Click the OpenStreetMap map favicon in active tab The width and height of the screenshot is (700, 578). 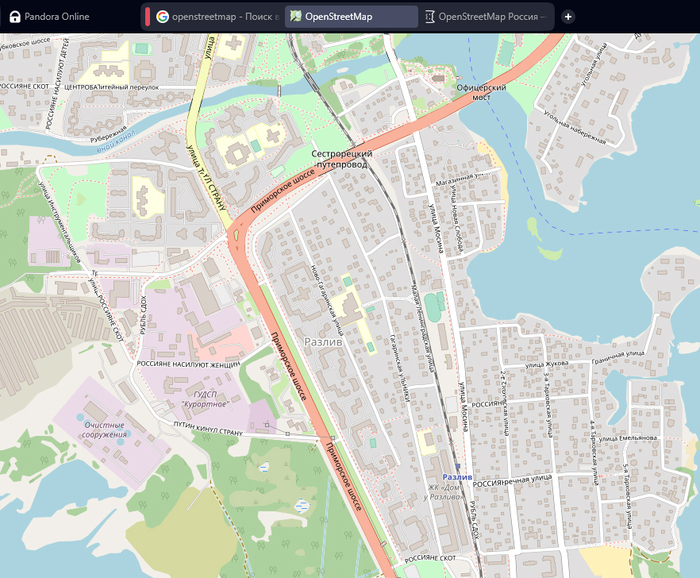point(296,17)
